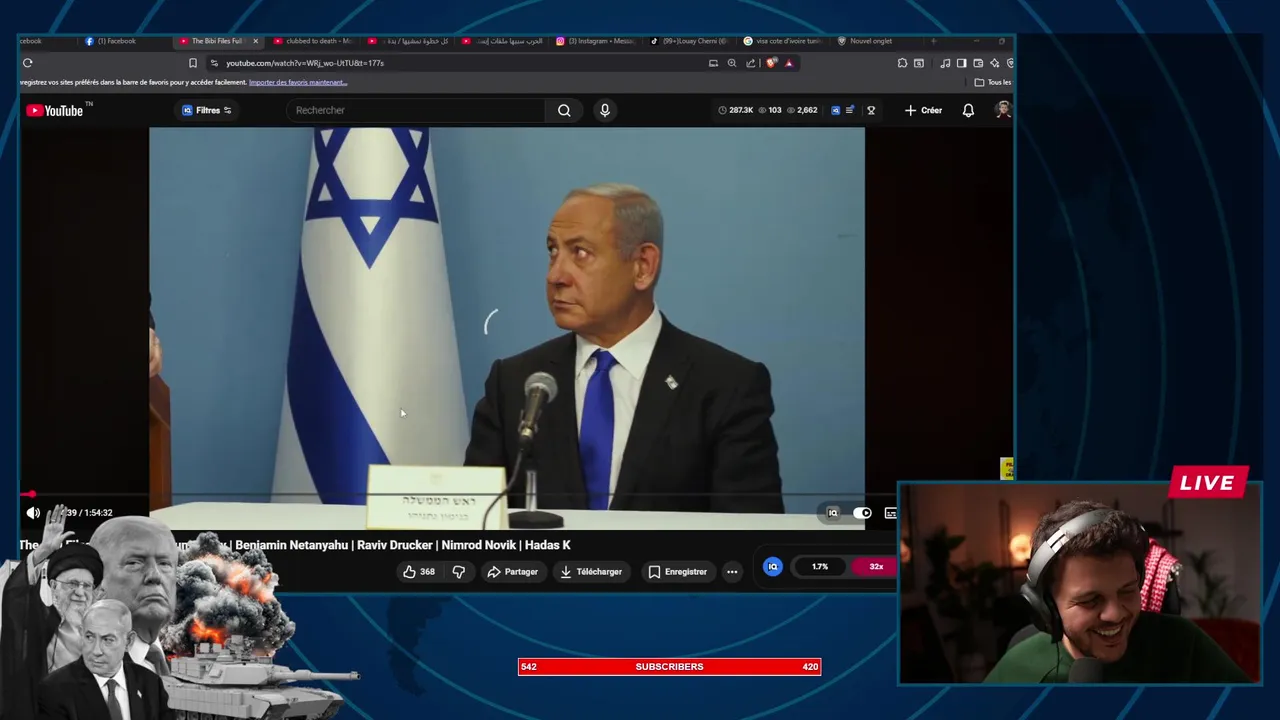Dislike the video with thumbs-down
1280x720 pixels.
pos(459,572)
